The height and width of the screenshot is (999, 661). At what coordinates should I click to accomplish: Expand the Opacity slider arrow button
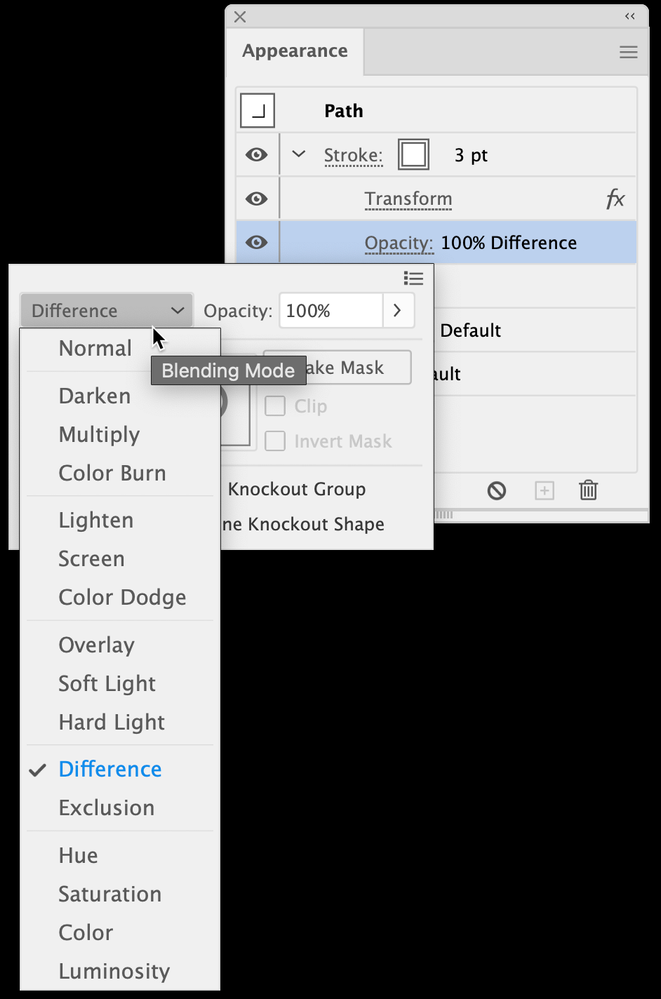(397, 311)
